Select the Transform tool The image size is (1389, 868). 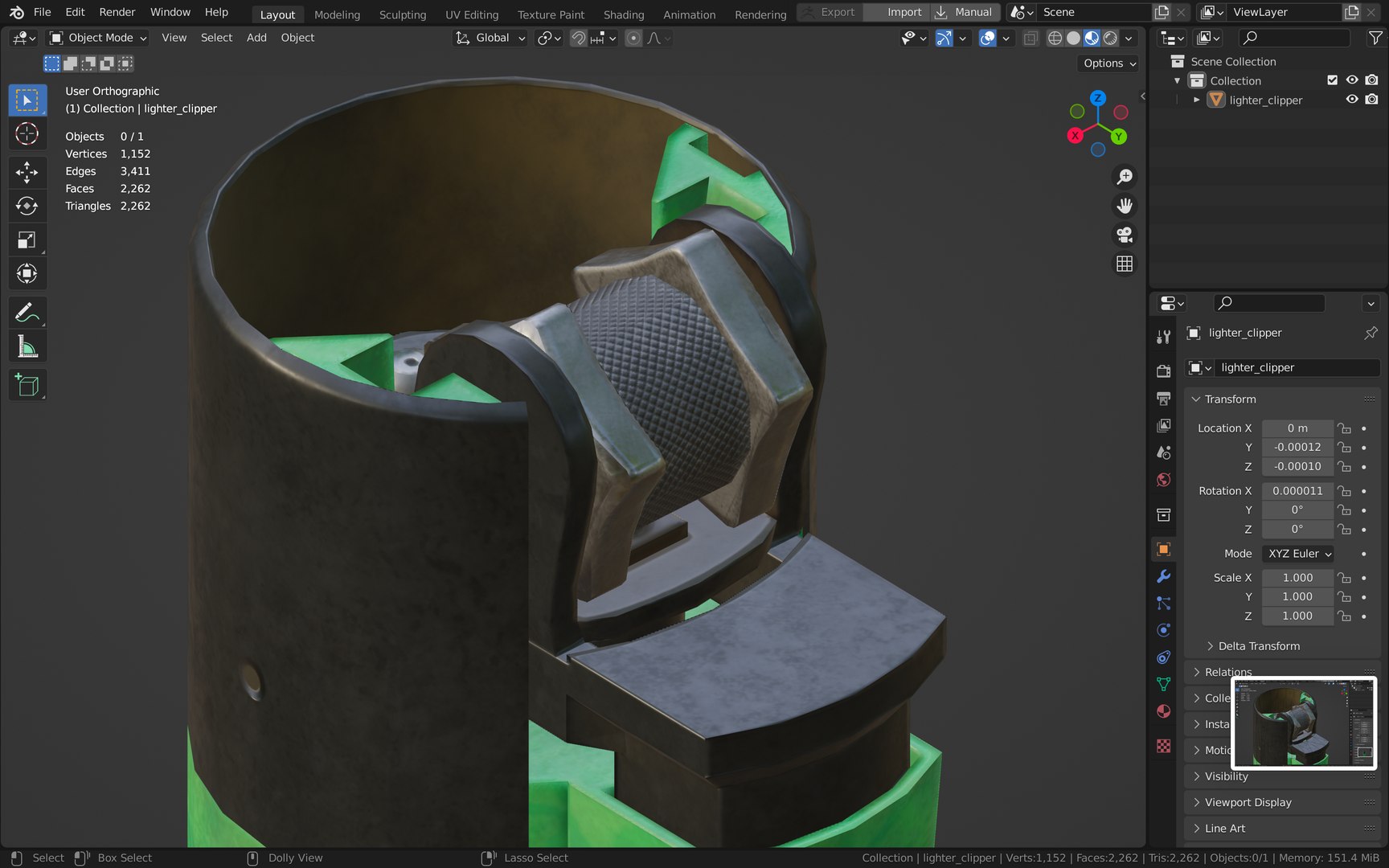(x=27, y=273)
